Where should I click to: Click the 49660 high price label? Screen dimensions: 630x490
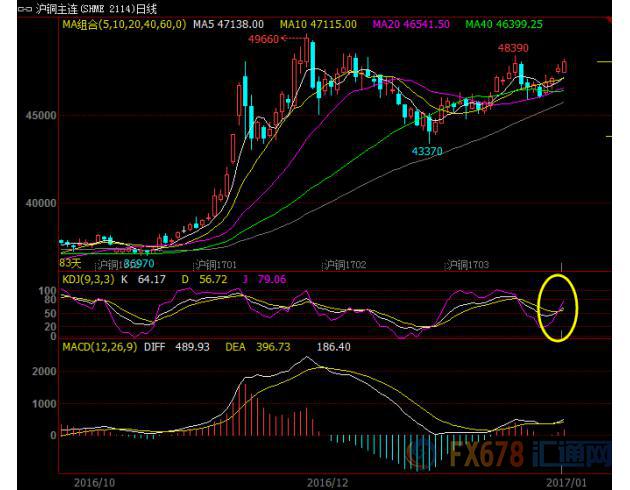pyautogui.click(x=263, y=39)
